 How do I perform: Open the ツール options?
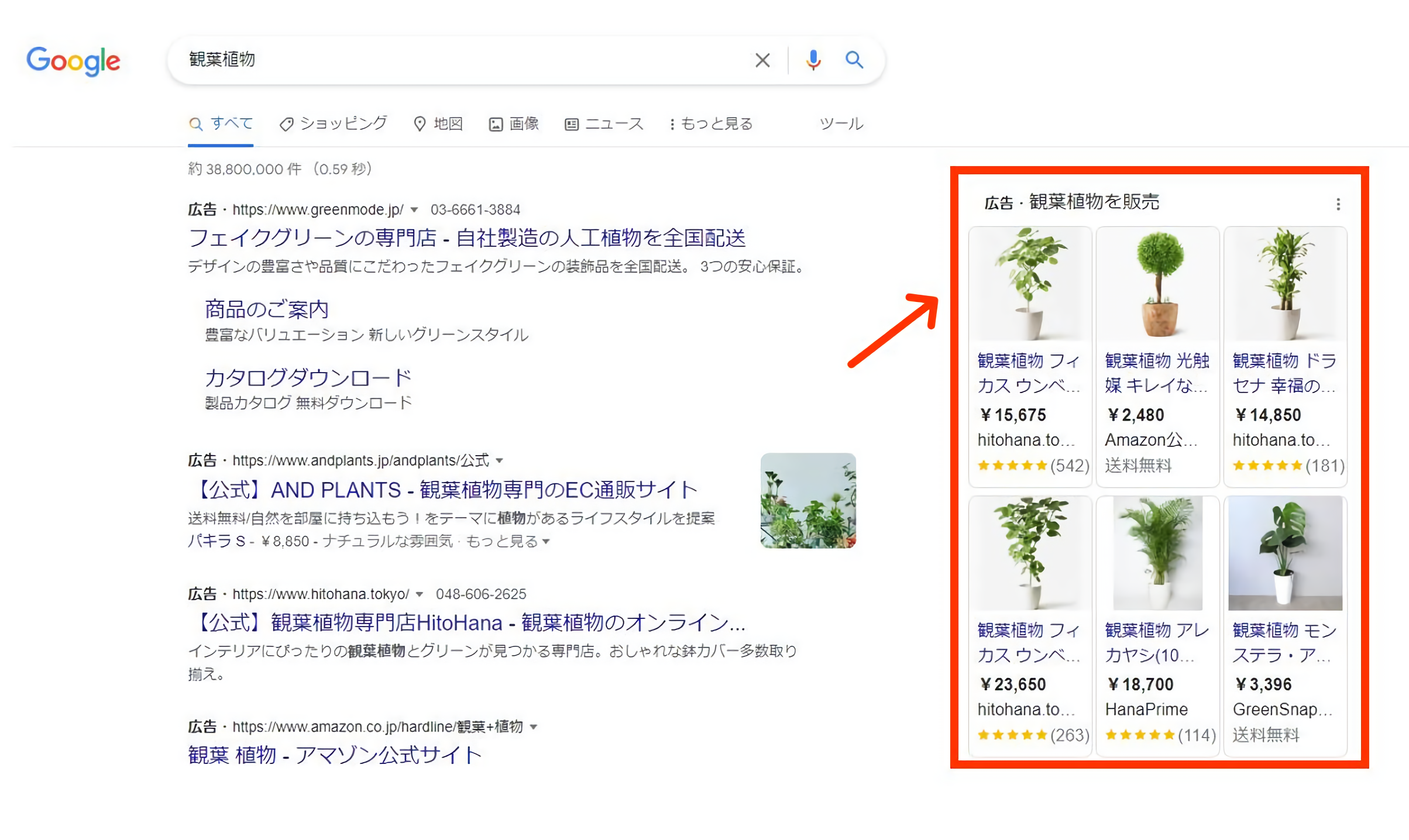point(841,123)
